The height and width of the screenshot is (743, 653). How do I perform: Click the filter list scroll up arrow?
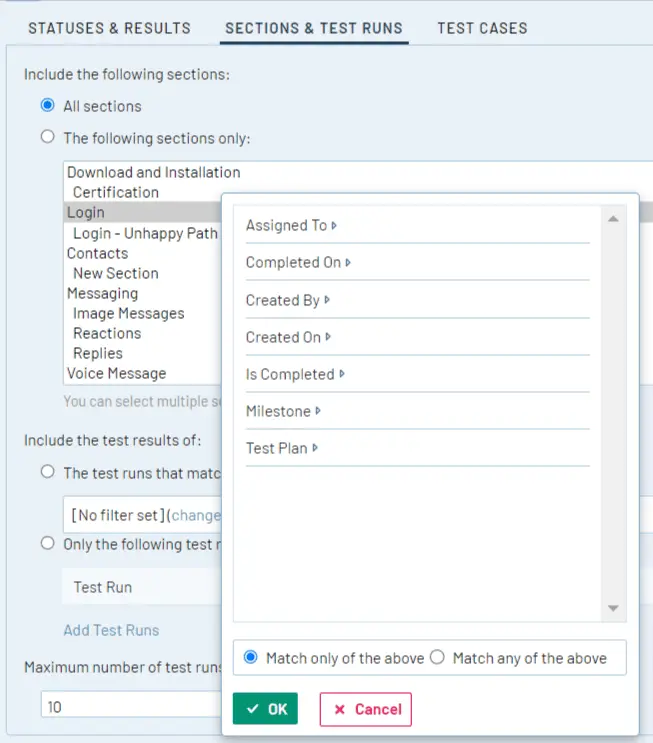(613, 219)
